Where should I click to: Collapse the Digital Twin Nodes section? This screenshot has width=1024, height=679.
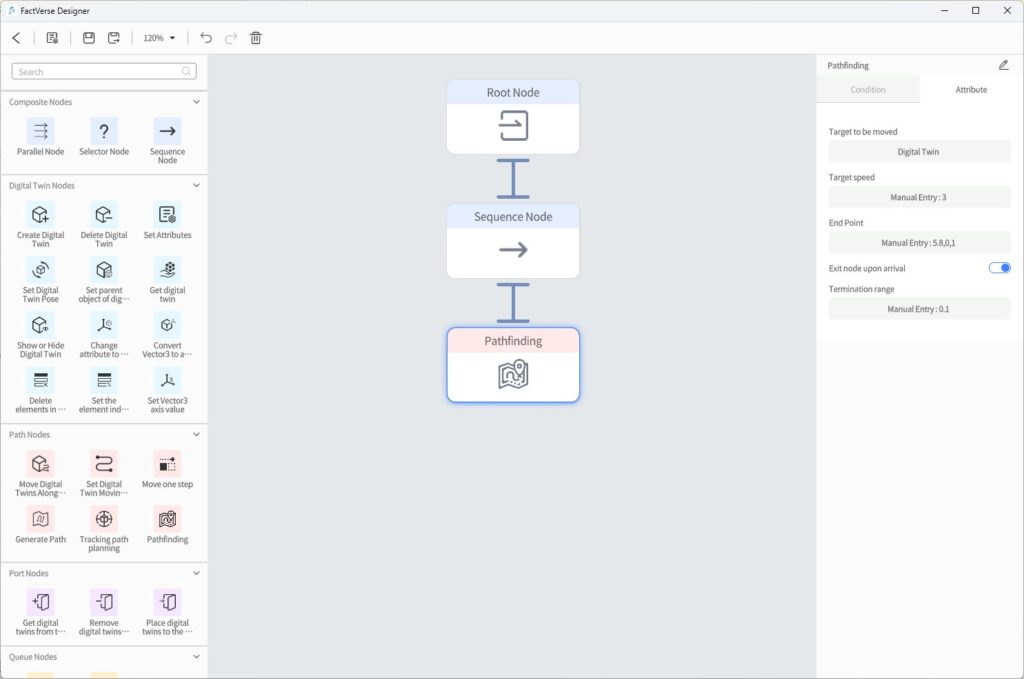196,185
